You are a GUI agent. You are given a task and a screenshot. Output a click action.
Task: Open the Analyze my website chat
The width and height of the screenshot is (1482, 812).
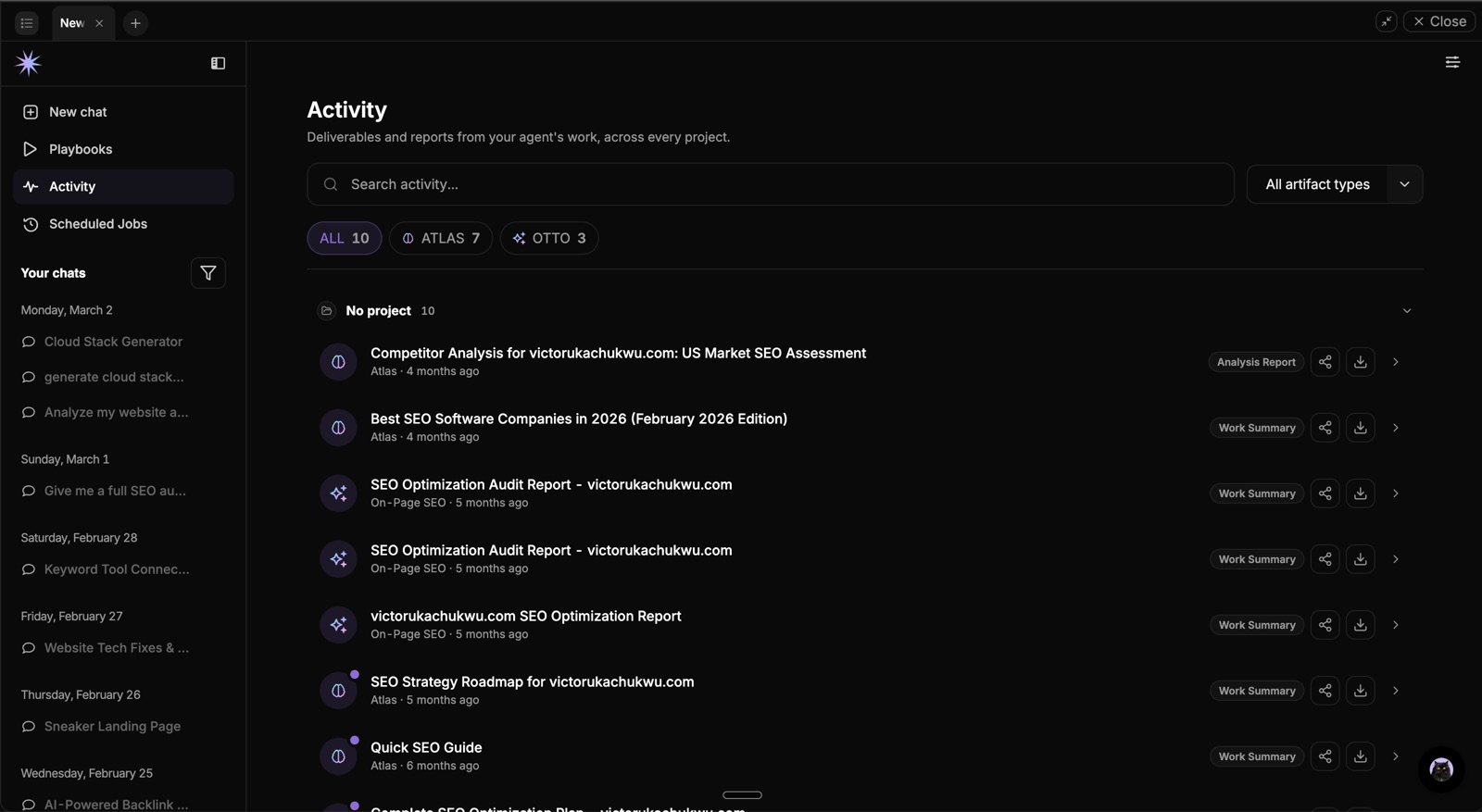pyautogui.click(x=114, y=412)
